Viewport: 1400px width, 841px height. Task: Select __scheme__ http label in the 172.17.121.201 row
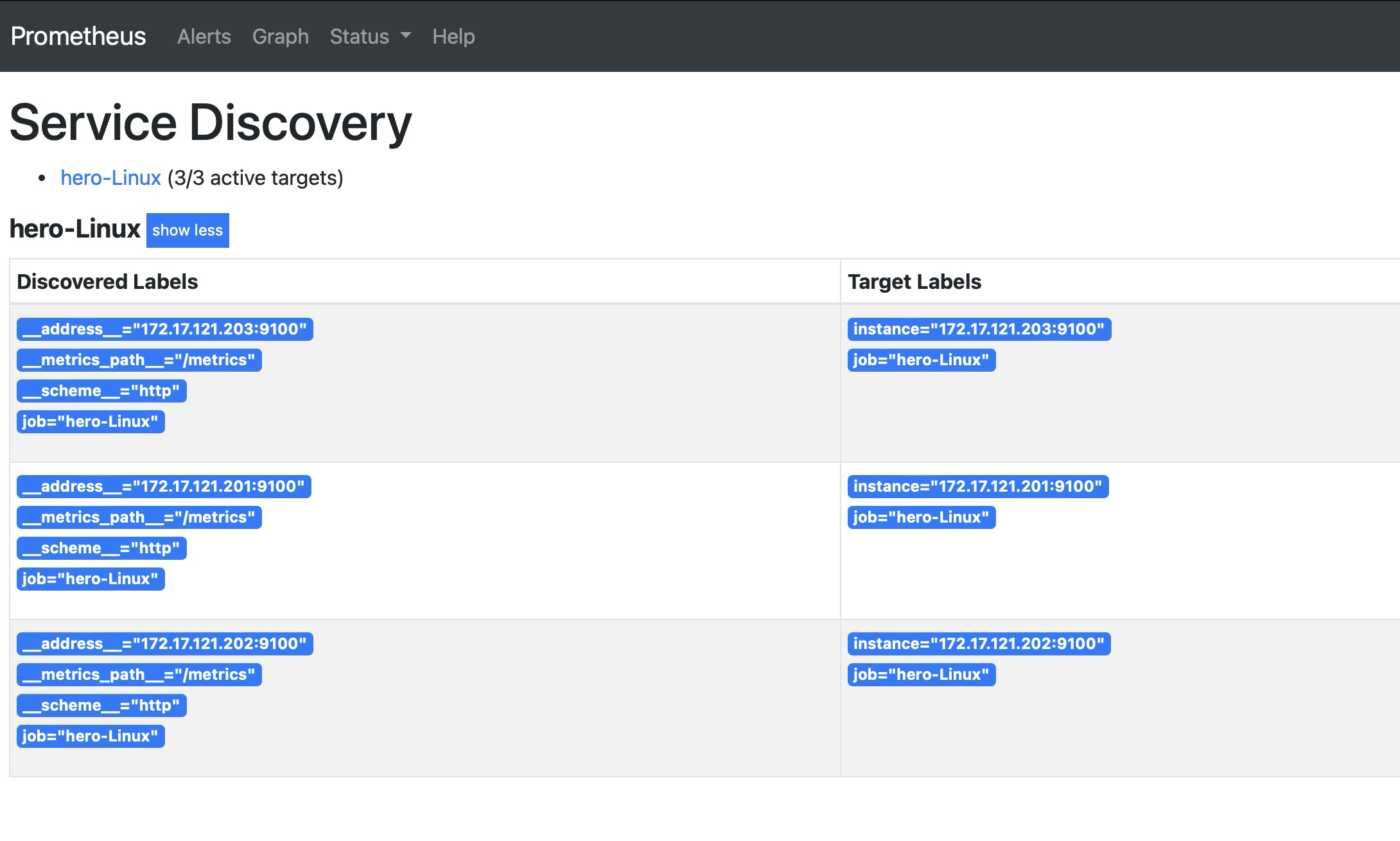coord(101,548)
